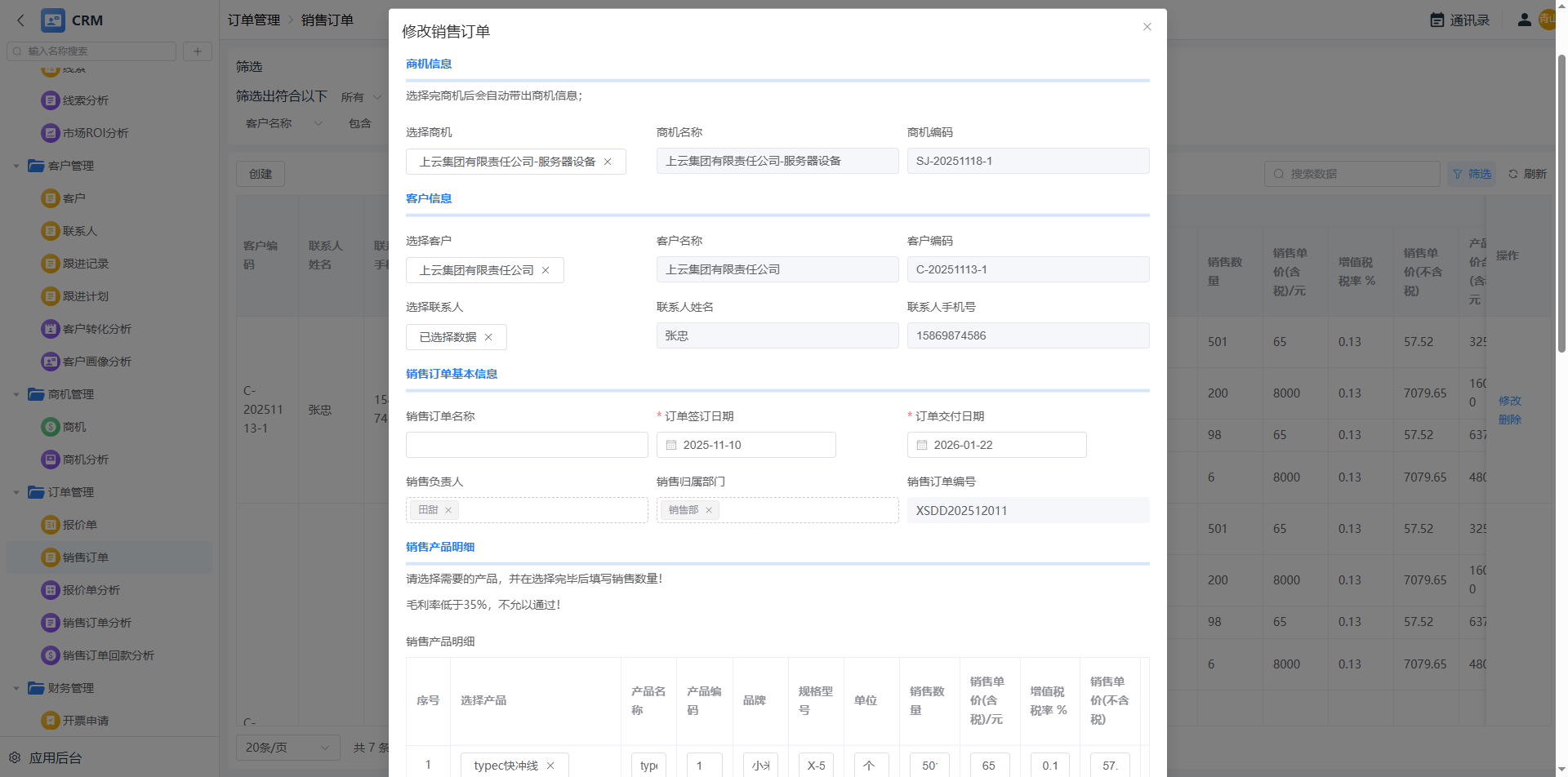This screenshot has width=1568, height=777.
Task: Click the CRM back arrow icon
Action: (x=20, y=20)
